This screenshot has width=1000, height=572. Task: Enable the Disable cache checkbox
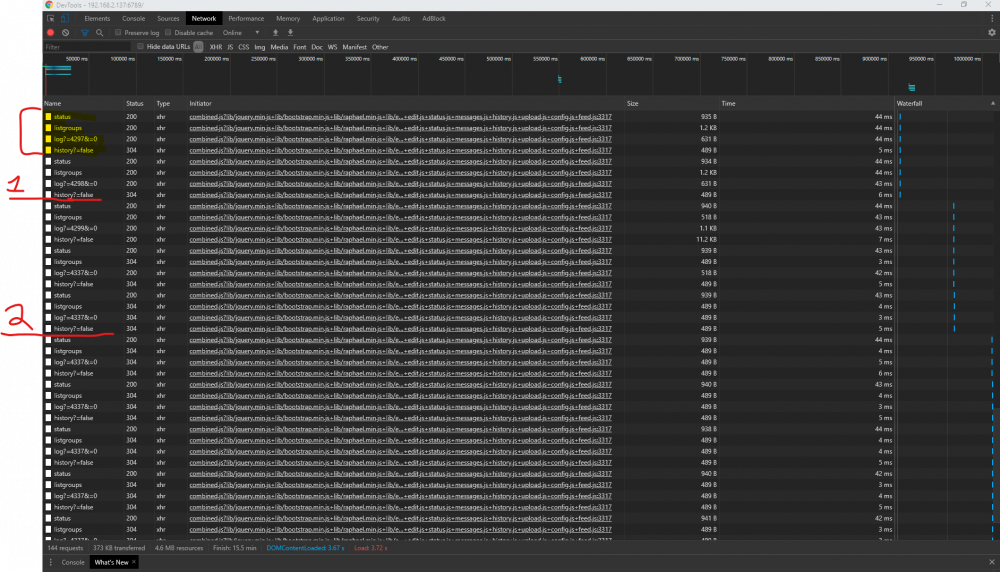point(168,33)
